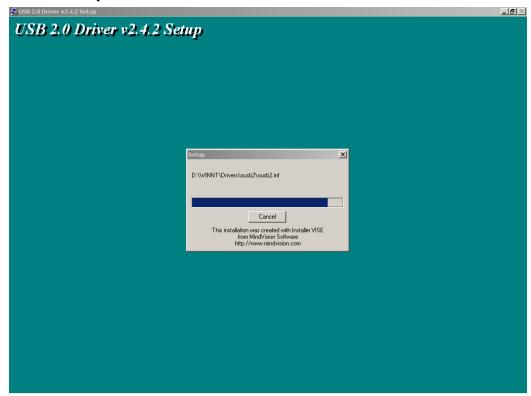Click the D:\WINNT file path text

tap(236, 175)
